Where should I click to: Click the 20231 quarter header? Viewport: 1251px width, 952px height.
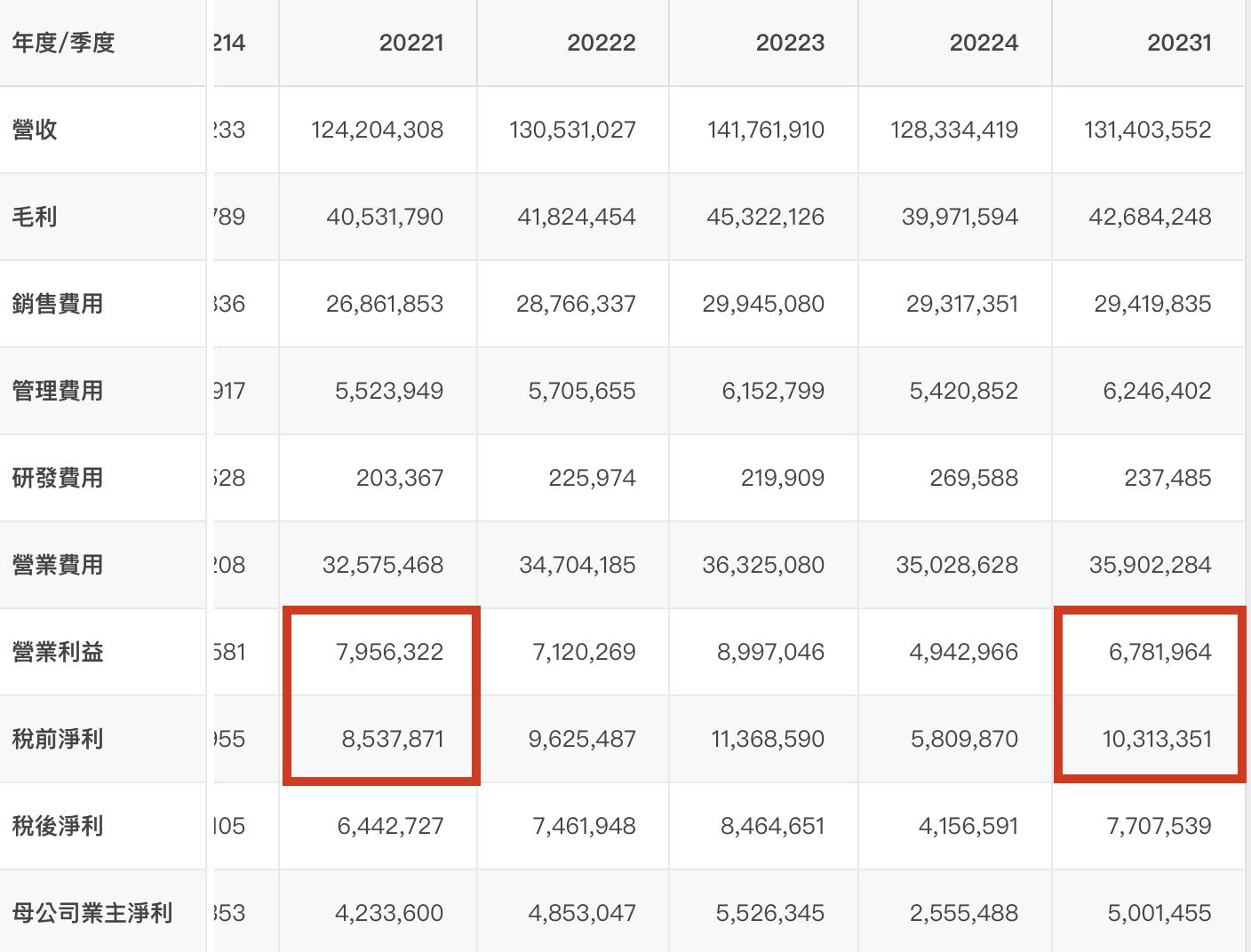(1179, 43)
